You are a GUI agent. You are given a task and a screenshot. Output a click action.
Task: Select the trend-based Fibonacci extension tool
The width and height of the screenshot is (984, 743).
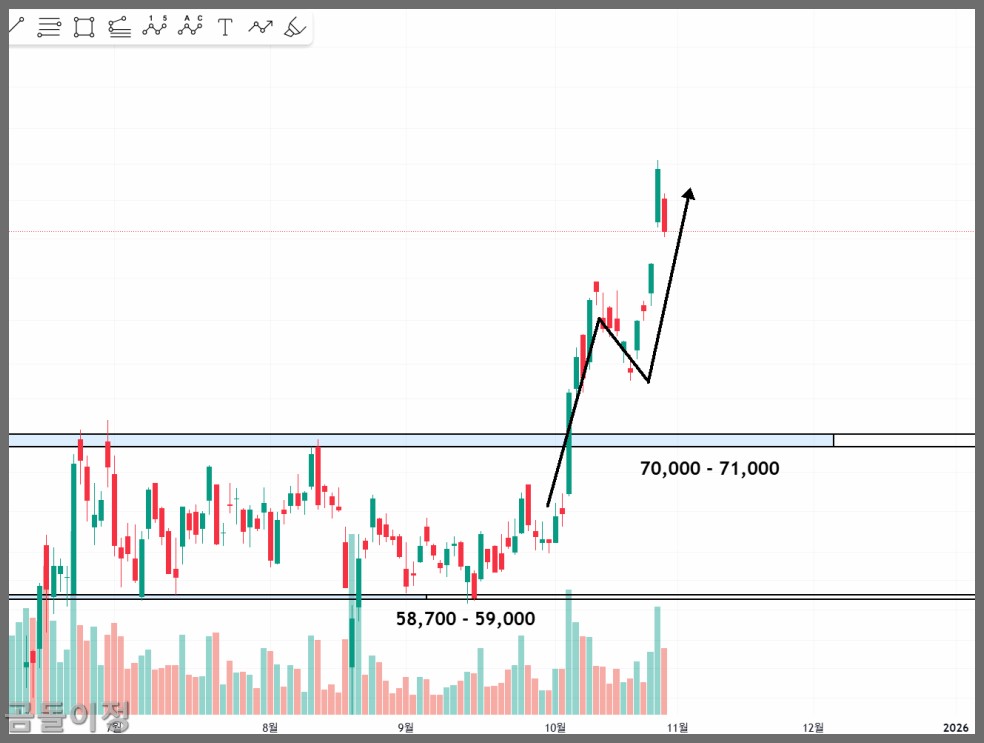[x=119, y=27]
